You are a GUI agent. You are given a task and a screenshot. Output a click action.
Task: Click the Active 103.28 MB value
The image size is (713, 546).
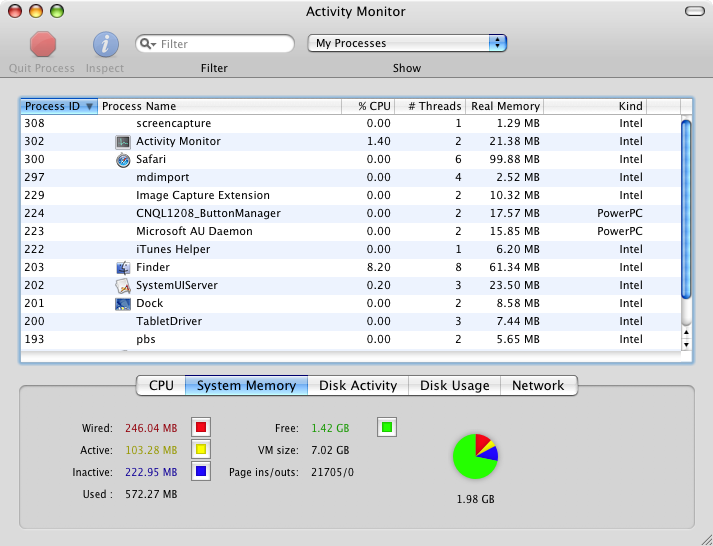(x=151, y=450)
